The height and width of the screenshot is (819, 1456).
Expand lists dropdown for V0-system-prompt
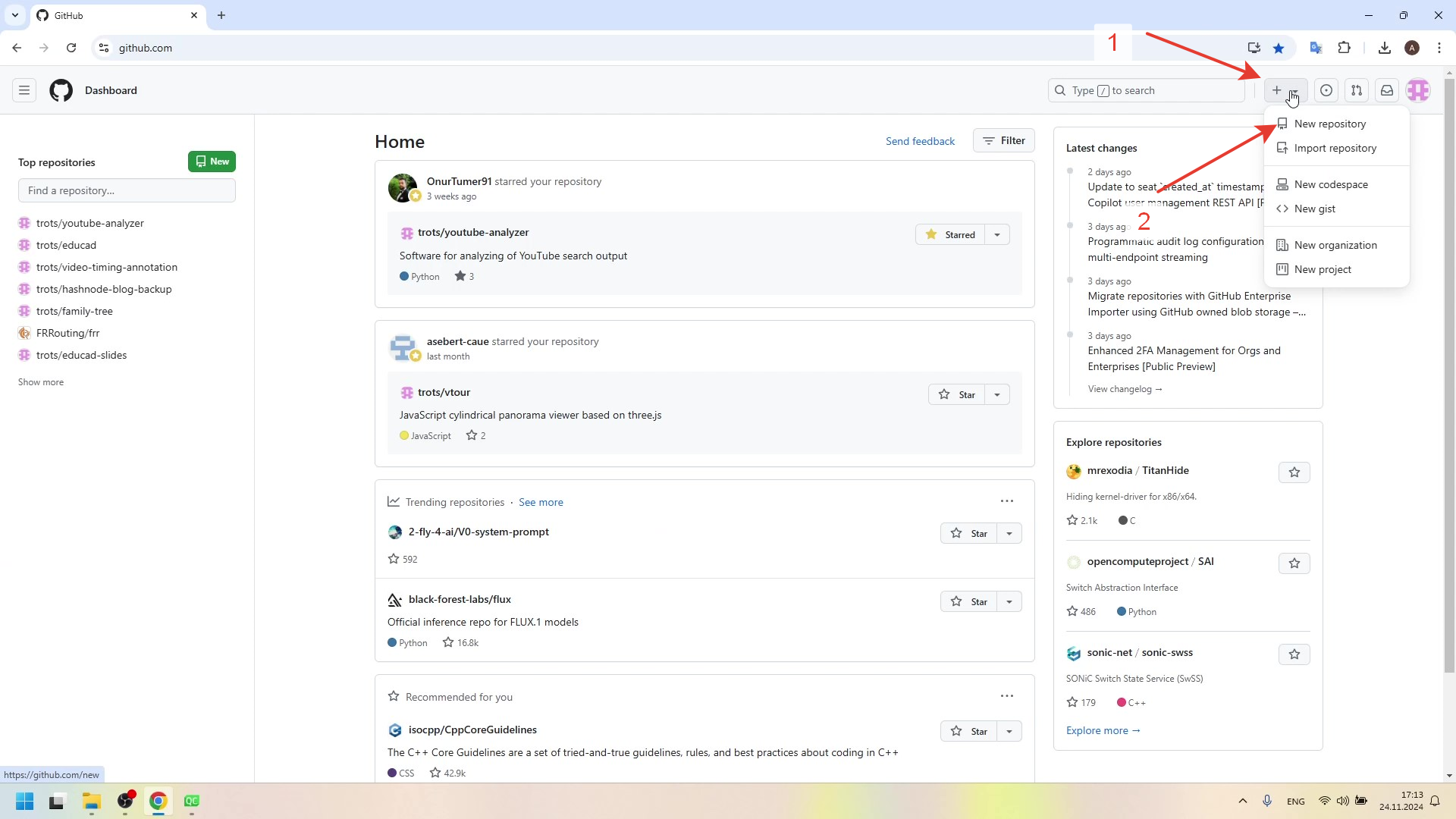point(1009,533)
